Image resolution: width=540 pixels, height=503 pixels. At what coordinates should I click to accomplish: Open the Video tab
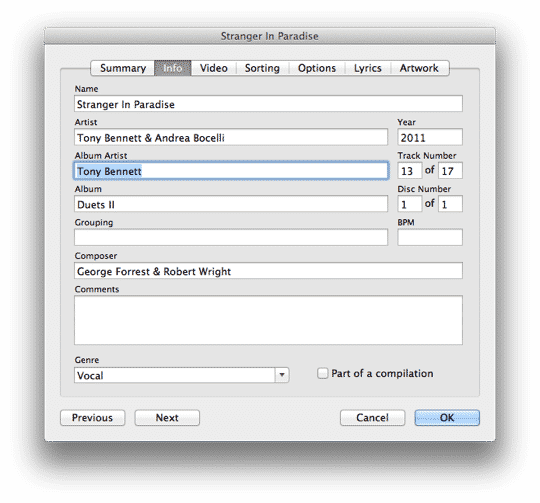[214, 68]
